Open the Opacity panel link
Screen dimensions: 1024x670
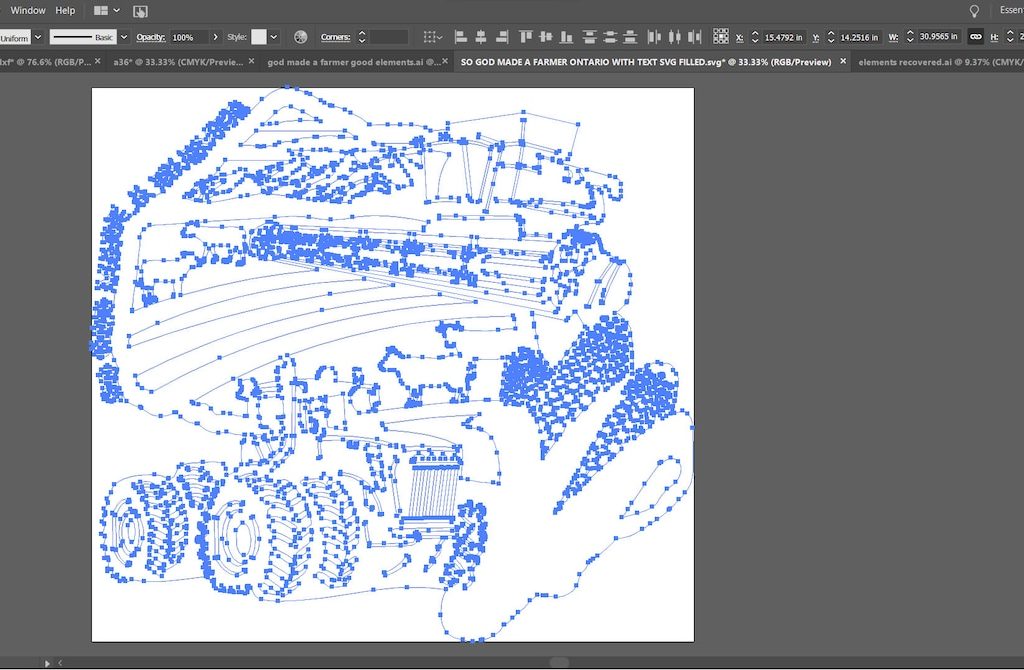150,37
